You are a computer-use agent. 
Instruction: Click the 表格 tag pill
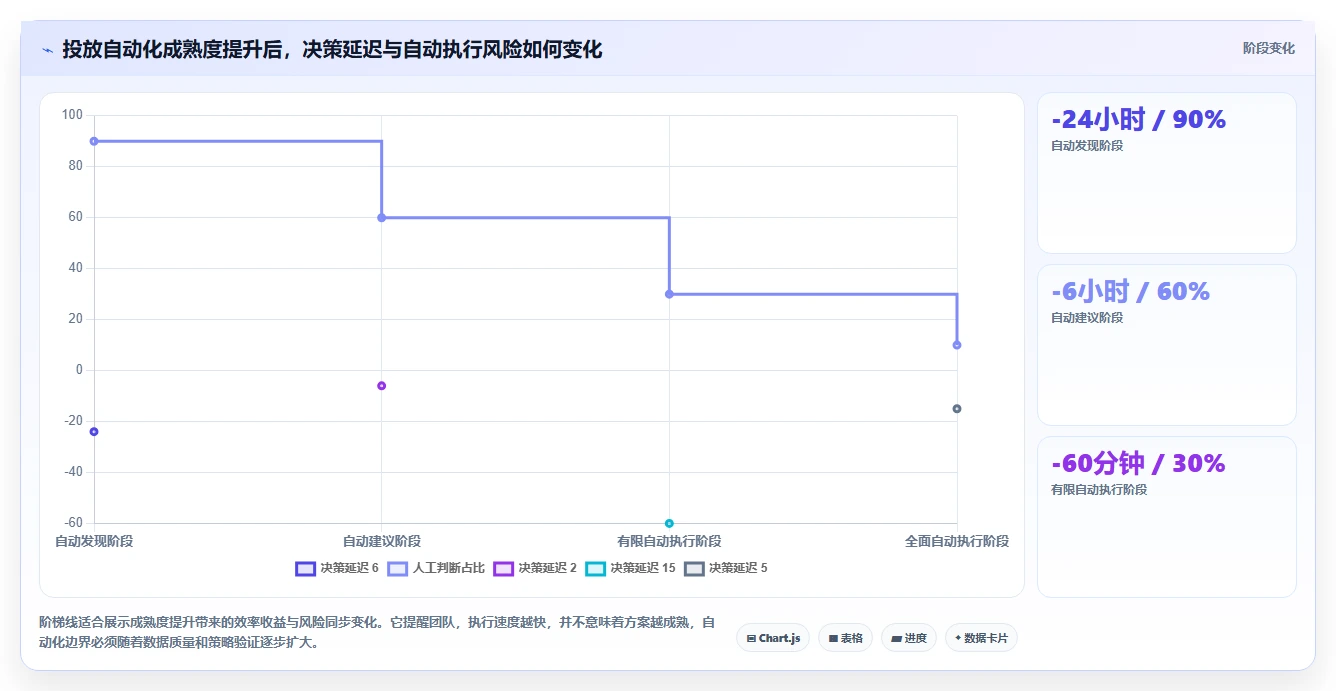[845, 638]
